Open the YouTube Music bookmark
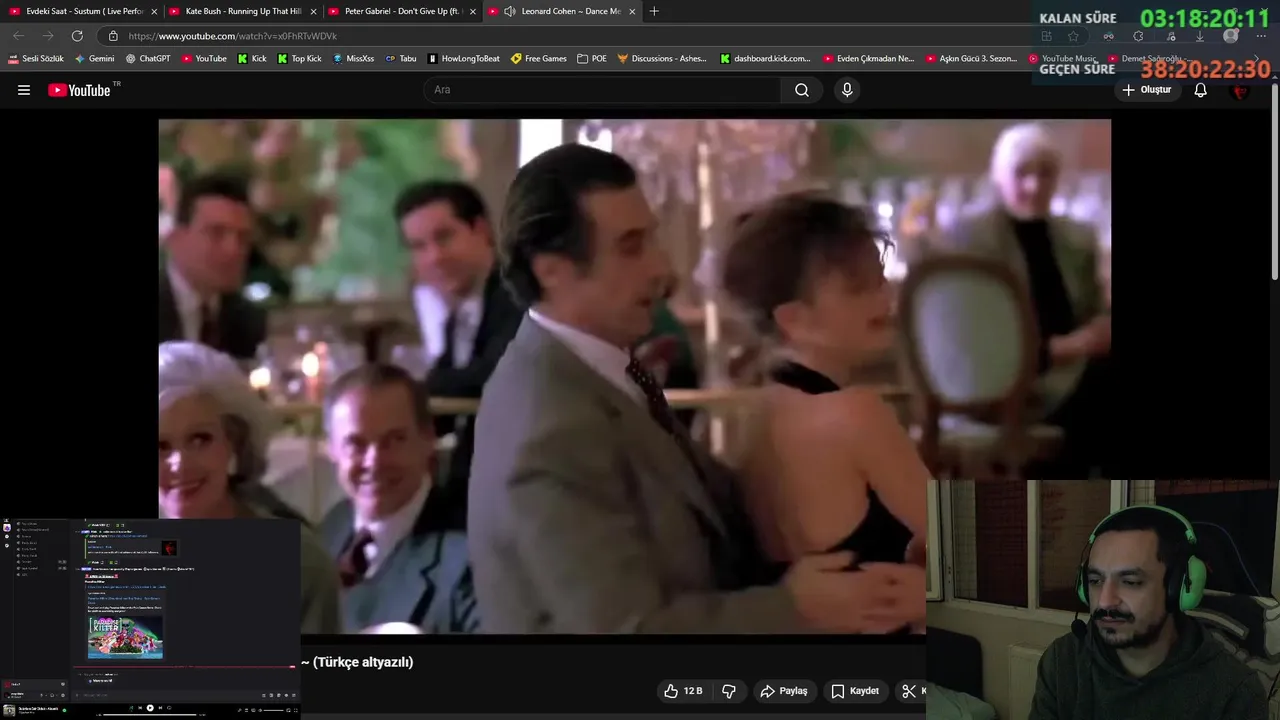 tap(1063, 59)
